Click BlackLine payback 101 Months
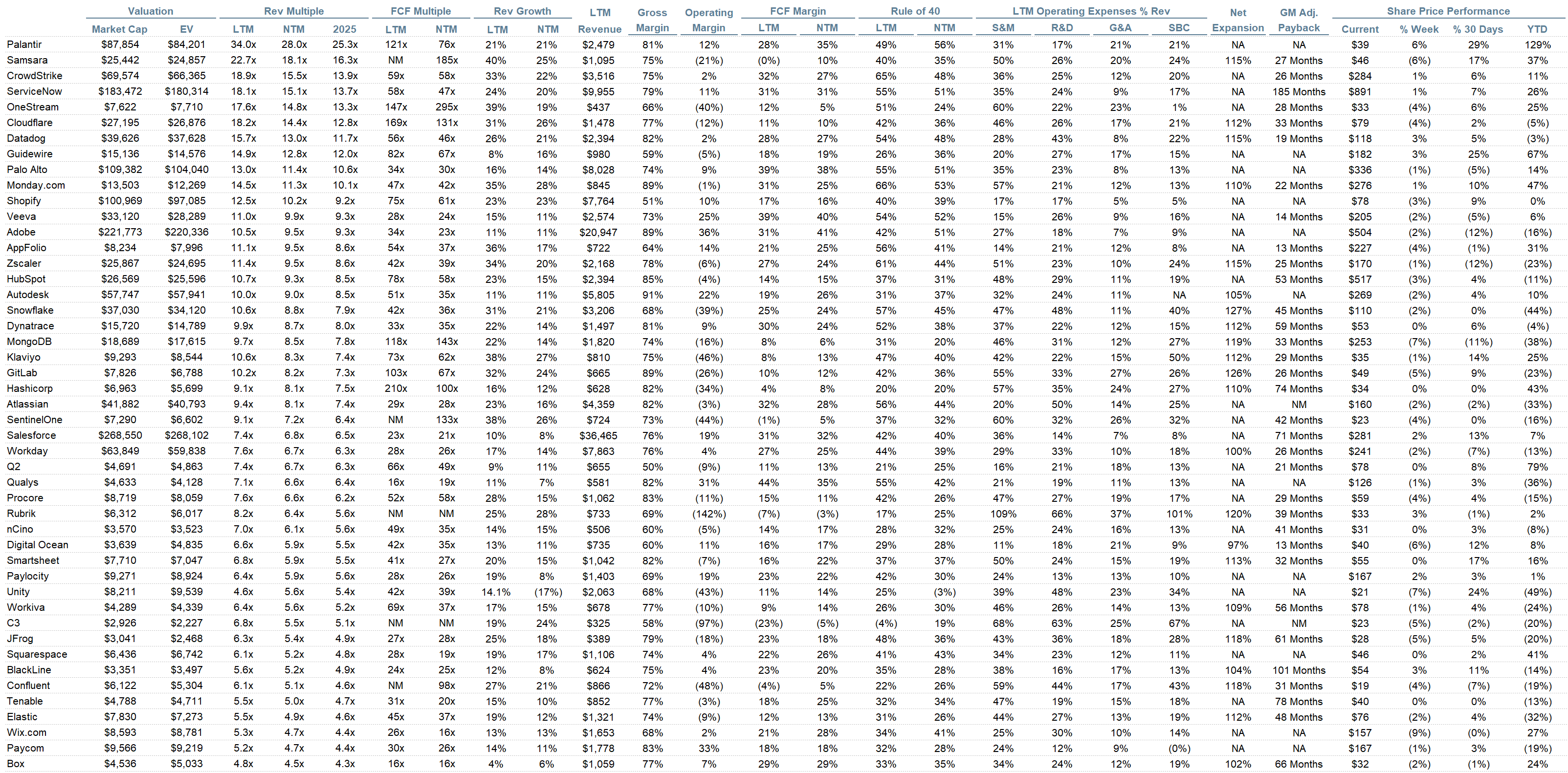1568x773 pixels. tap(1299, 670)
